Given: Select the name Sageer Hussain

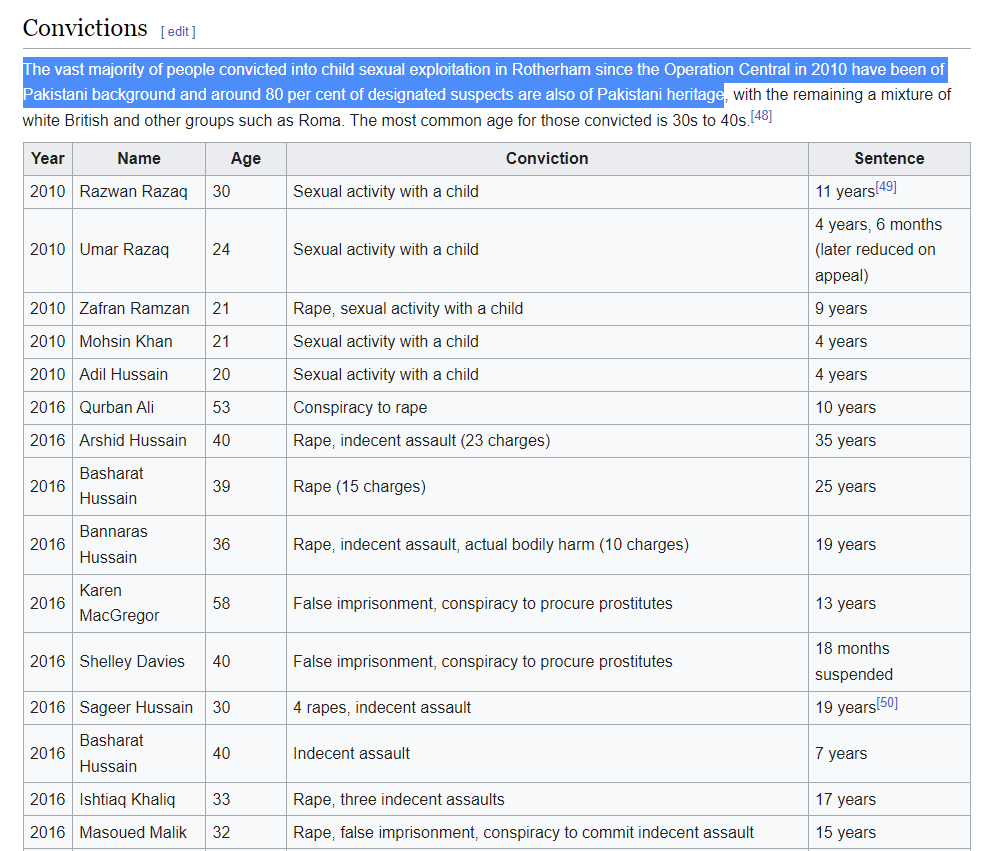Looking at the screenshot, I should [x=136, y=707].
